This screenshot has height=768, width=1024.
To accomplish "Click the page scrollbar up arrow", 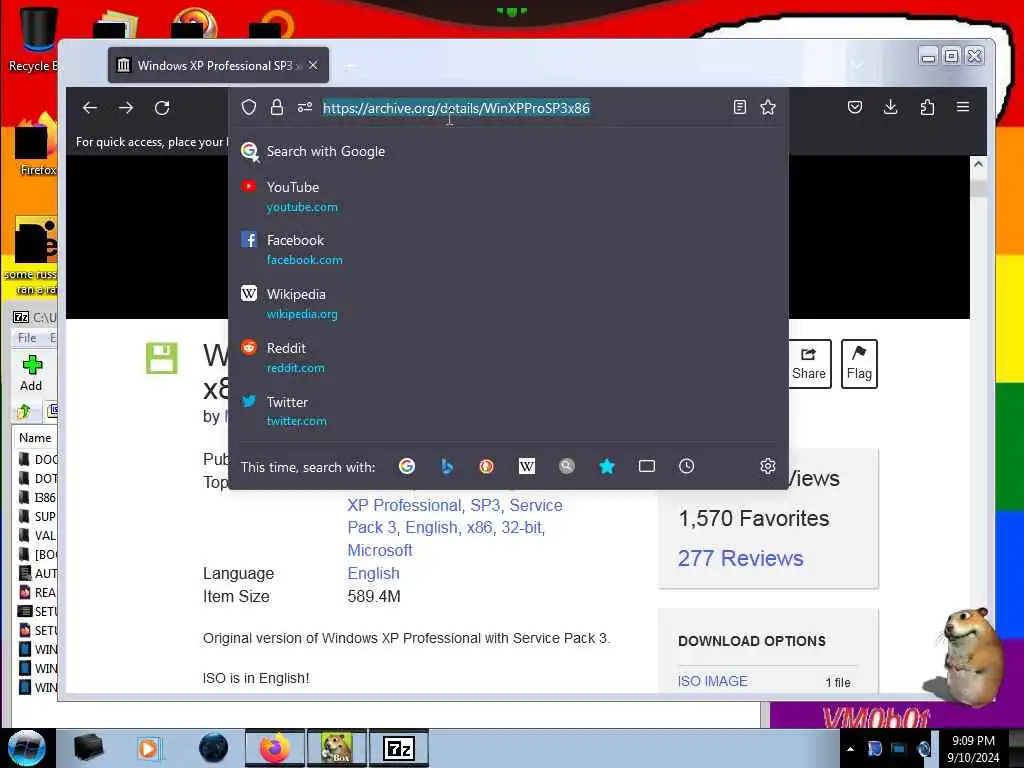I will [978, 165].
